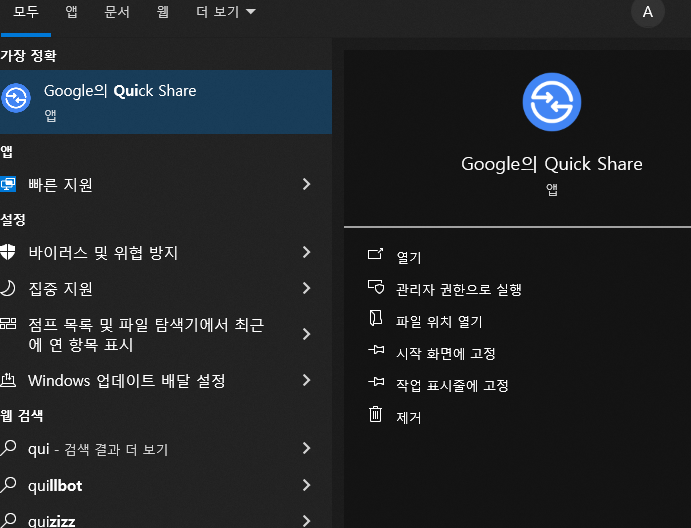This screenshot has height=528, width=691.
Task: Choose 작업 표시줄에 고정
Action: click(x=452, y=386)
